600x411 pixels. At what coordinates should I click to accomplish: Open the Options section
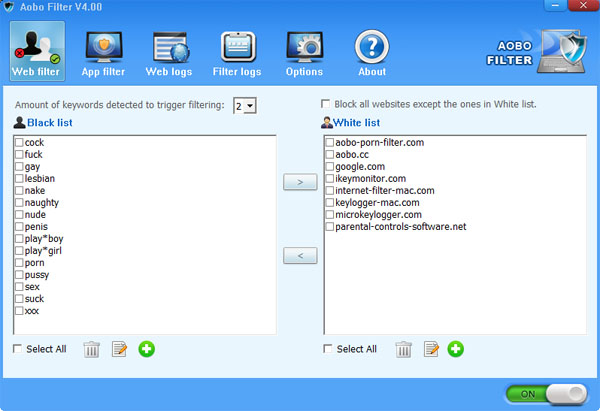(304, 53)
